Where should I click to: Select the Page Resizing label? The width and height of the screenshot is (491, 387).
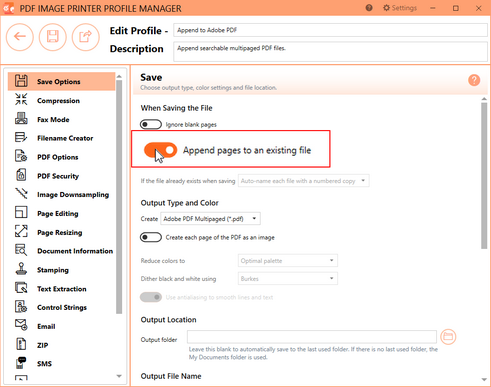[60, 232]
